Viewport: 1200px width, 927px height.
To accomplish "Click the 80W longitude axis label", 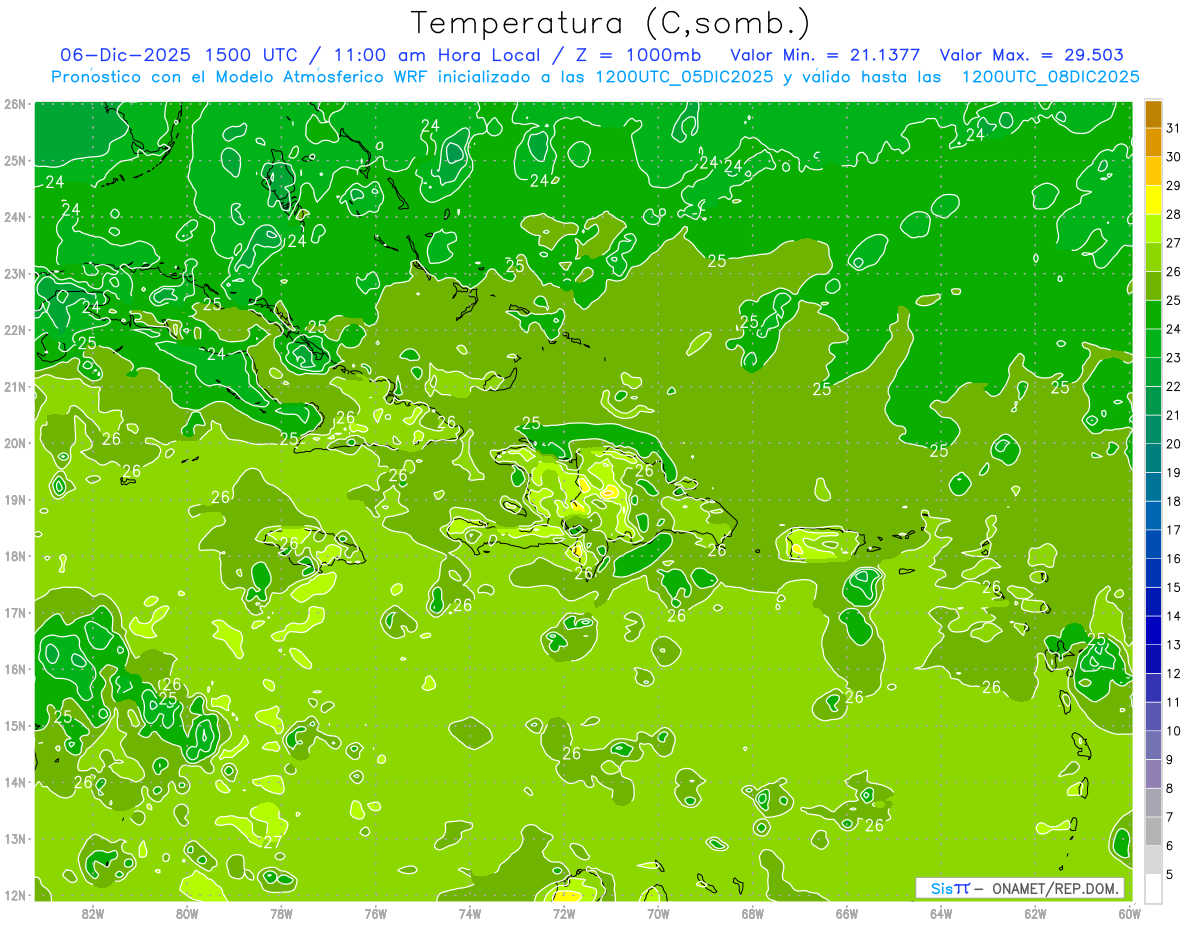I will [187, 913].
